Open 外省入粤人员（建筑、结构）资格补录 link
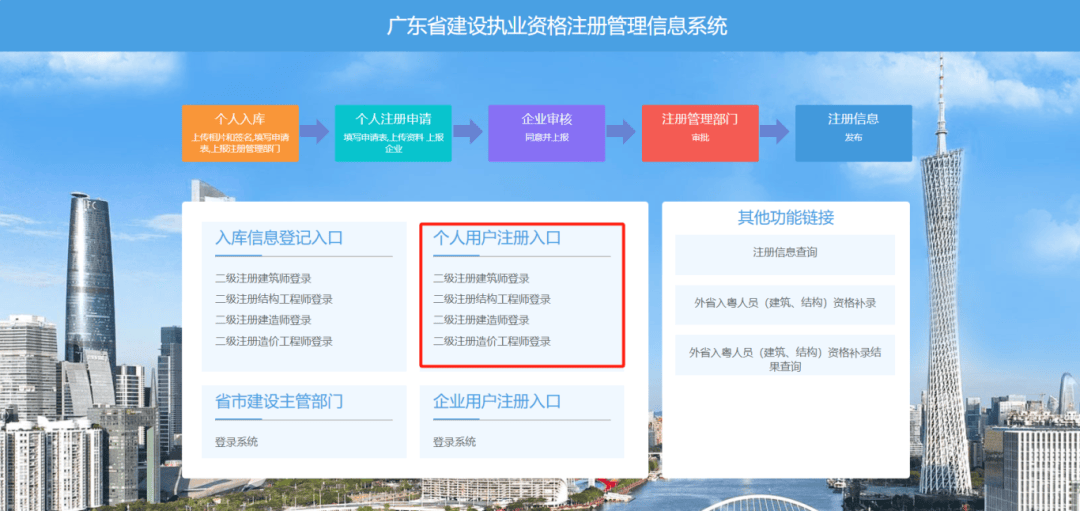The image size is (1080, 511). (785, 303)
